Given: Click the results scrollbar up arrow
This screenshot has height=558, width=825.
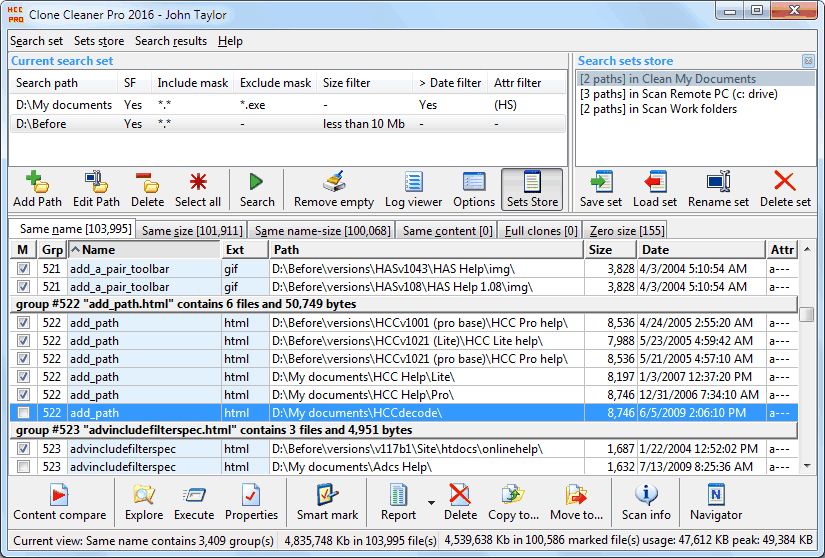Looking at the screenshot, I should 806,248.
